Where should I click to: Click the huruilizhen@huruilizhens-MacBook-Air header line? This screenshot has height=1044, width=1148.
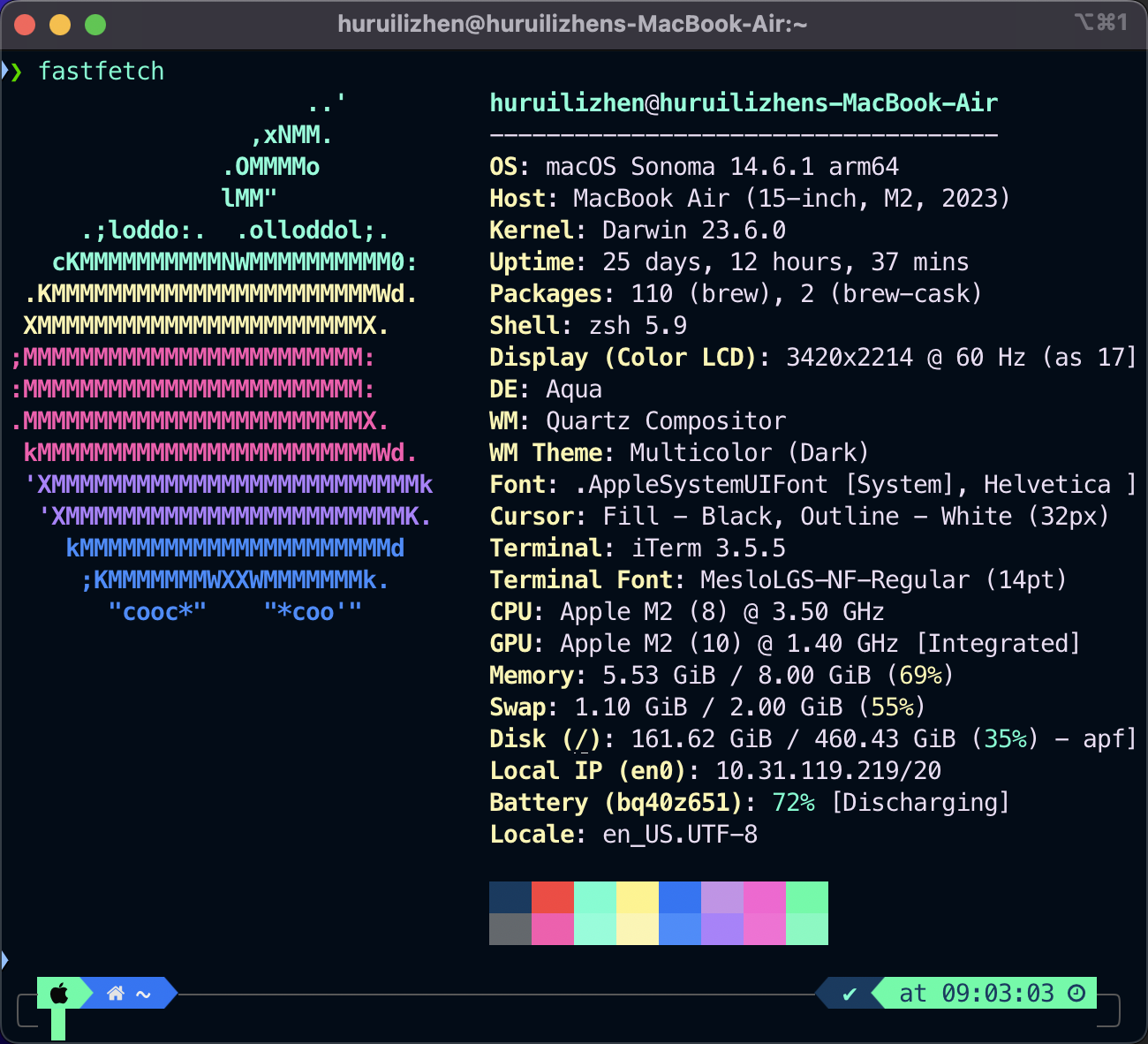coord(744,103)
